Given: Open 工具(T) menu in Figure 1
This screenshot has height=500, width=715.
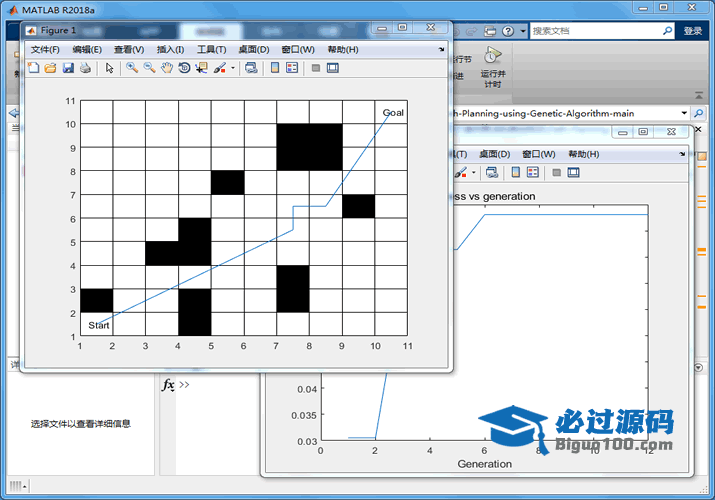Looking at the screenshot, I should click(x=212, y=49).
